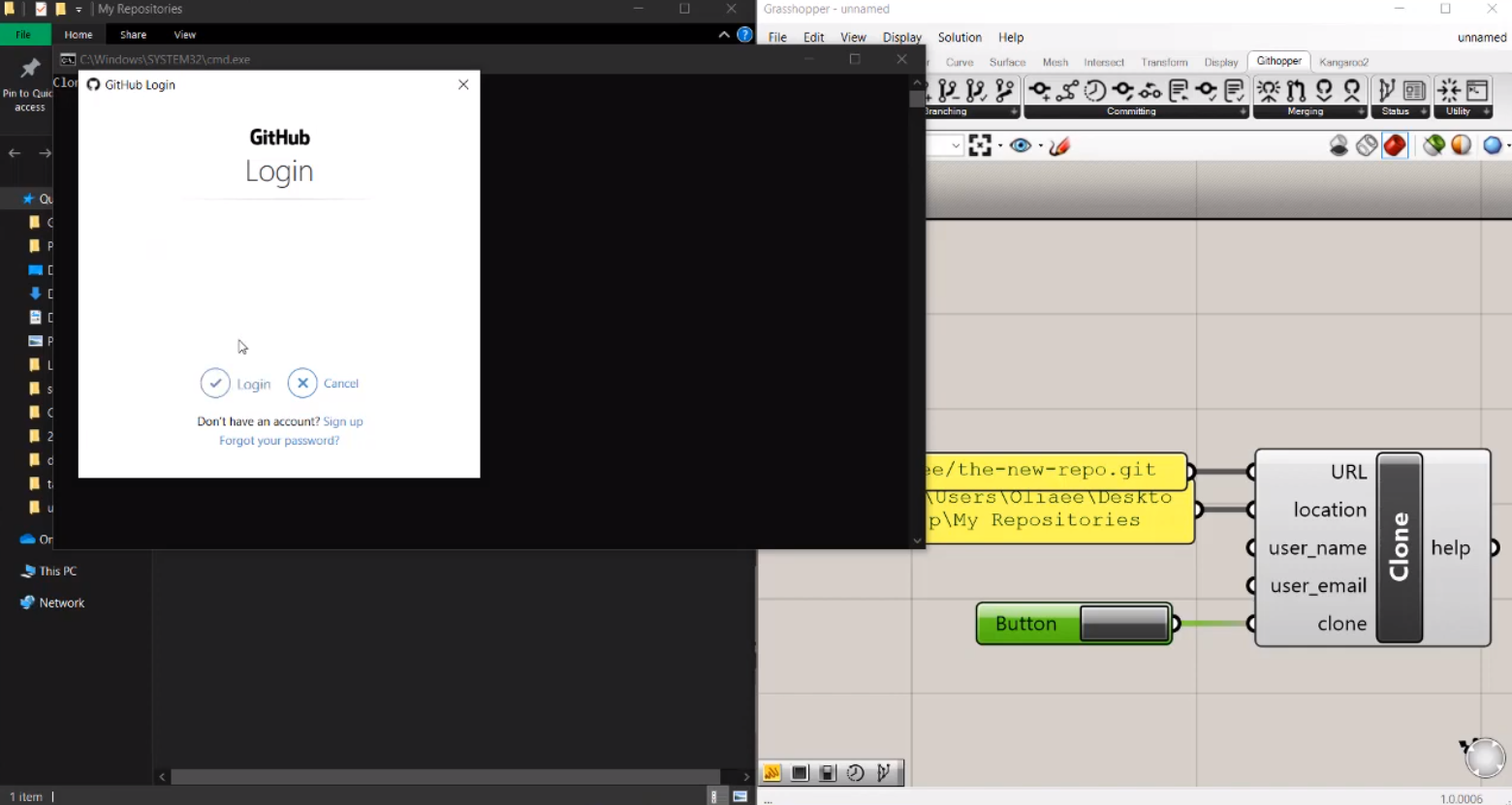The height and width of the screenshot is (805, 1512).
Task: Select the branch-with-pencil icon in Branching panel
Action: coord(1005,91)
